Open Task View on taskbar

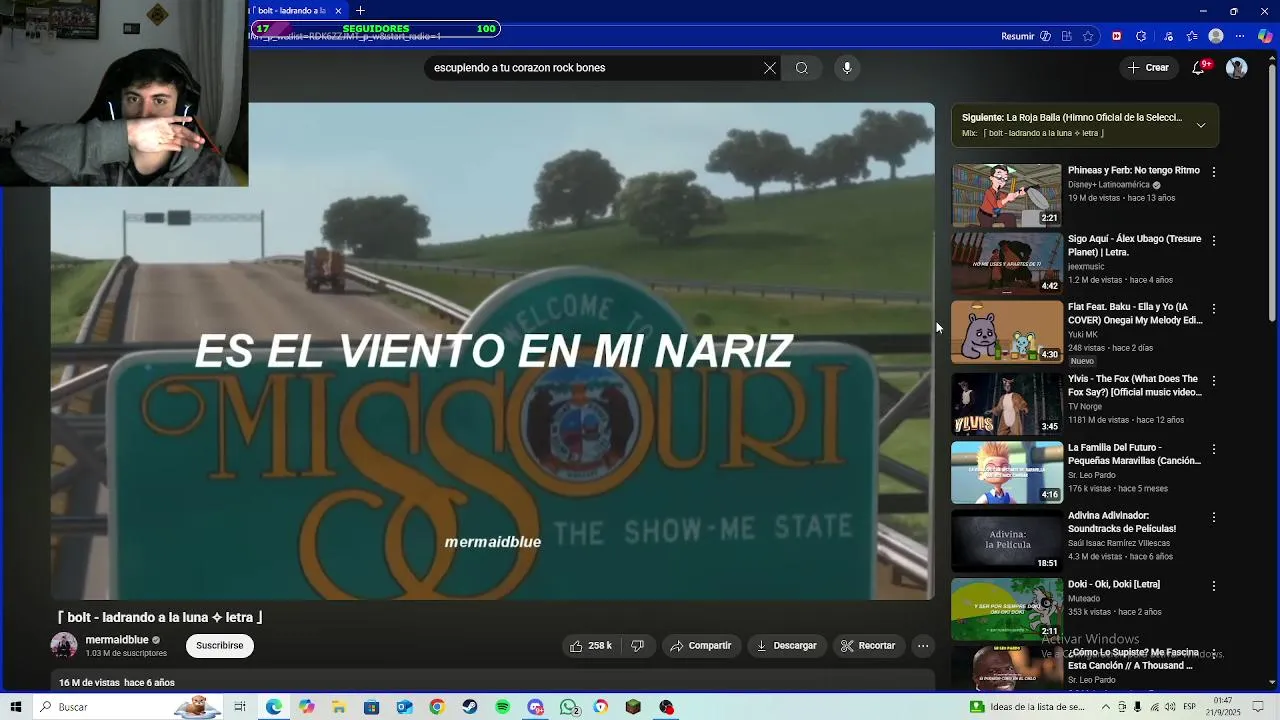pyautogui.click(x=240, y=707)
